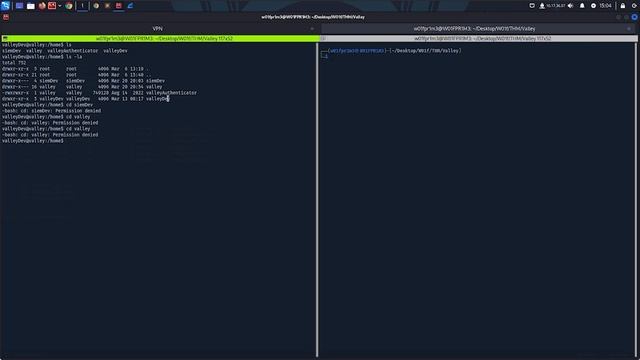Launch the Chromium browser icon
The width and height of the screenshot is (640, 360).
[69, 6]
